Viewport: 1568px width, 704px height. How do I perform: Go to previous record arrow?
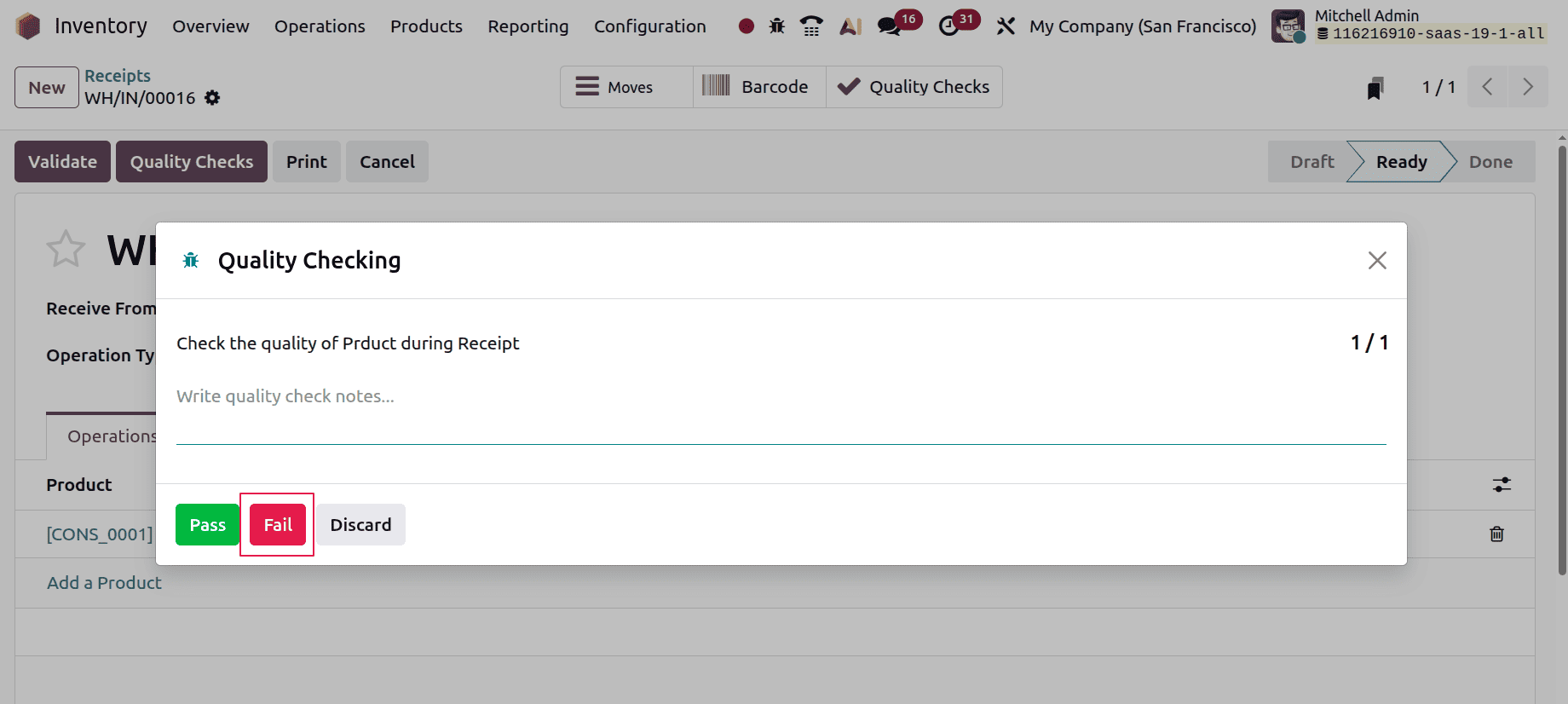(x=1487, y=87)
